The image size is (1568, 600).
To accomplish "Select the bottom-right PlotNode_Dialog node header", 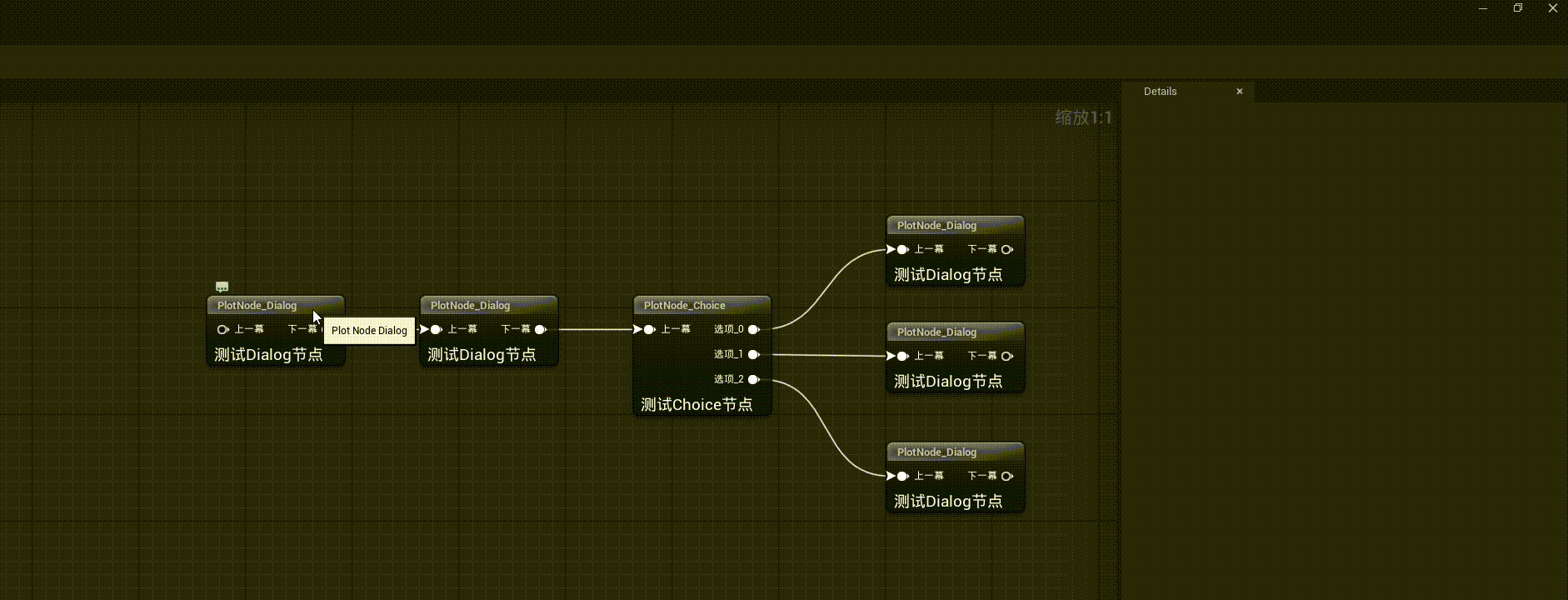I will click(955, 452).
